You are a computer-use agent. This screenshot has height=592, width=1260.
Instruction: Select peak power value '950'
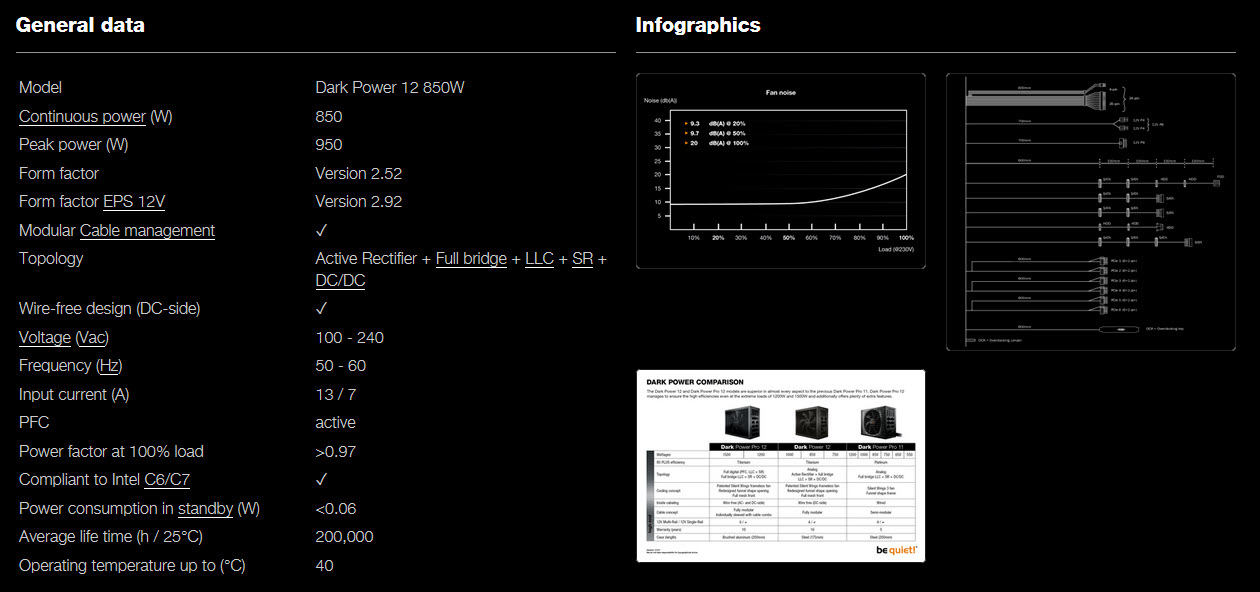point(329,144)
